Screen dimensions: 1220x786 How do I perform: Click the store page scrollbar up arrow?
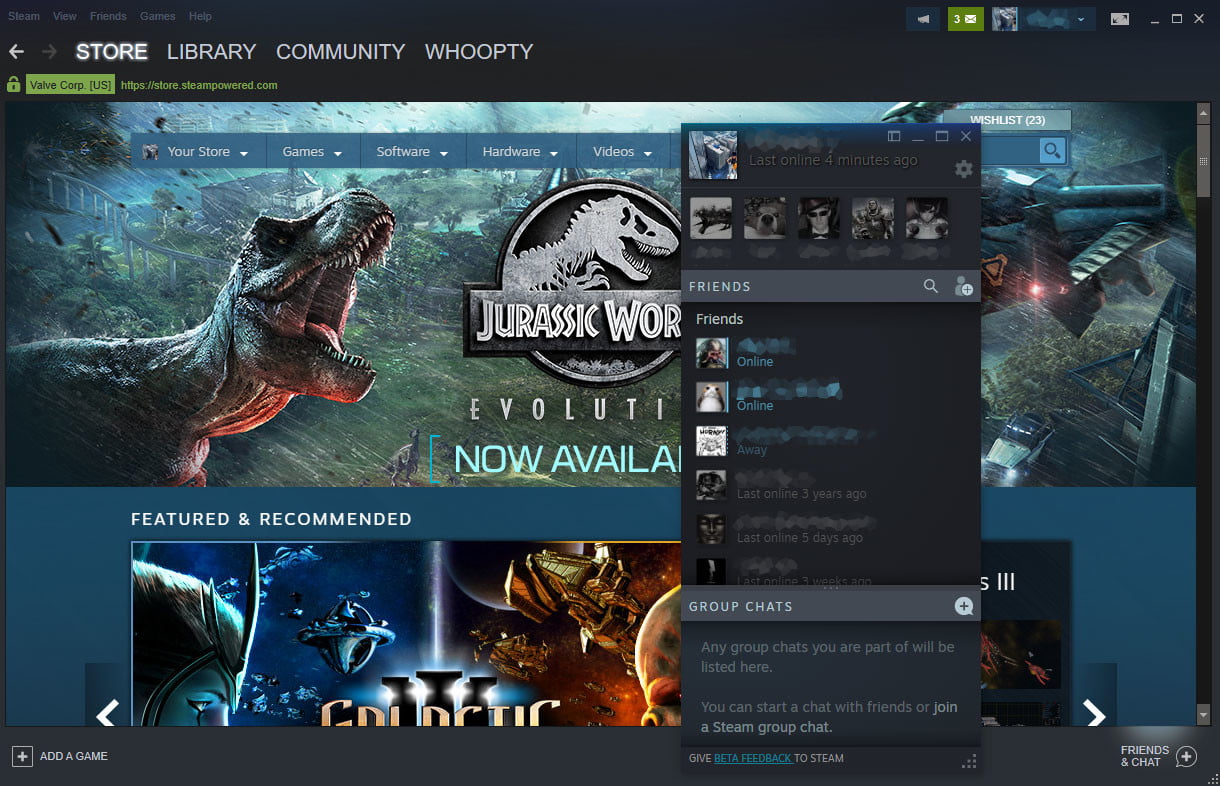tap(1203, 111)
